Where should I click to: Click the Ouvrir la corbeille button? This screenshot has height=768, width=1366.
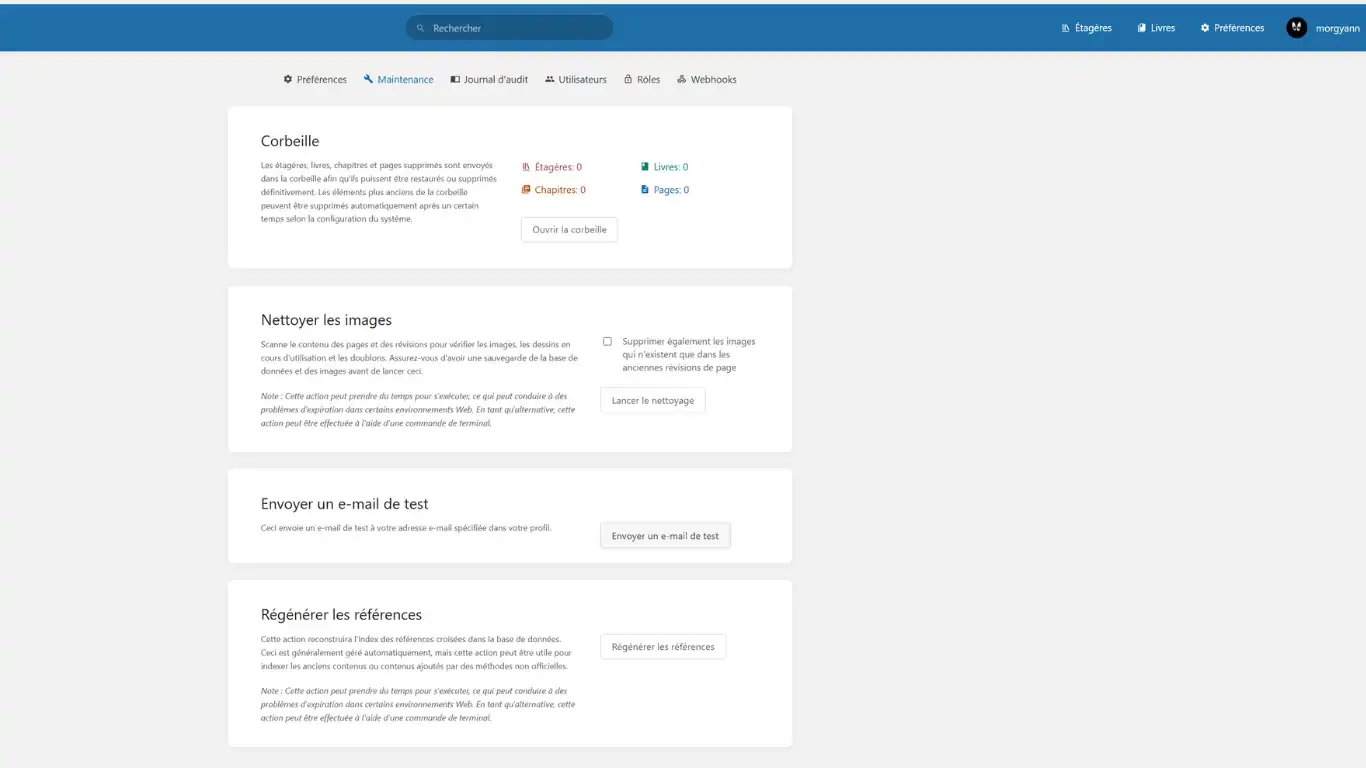(x=568, y=229)
